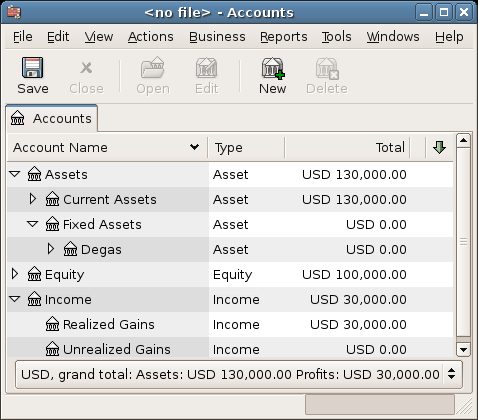Click the bank icon beside Unrealized Gains
478x420 pixels.
click(x=52, y=349)
